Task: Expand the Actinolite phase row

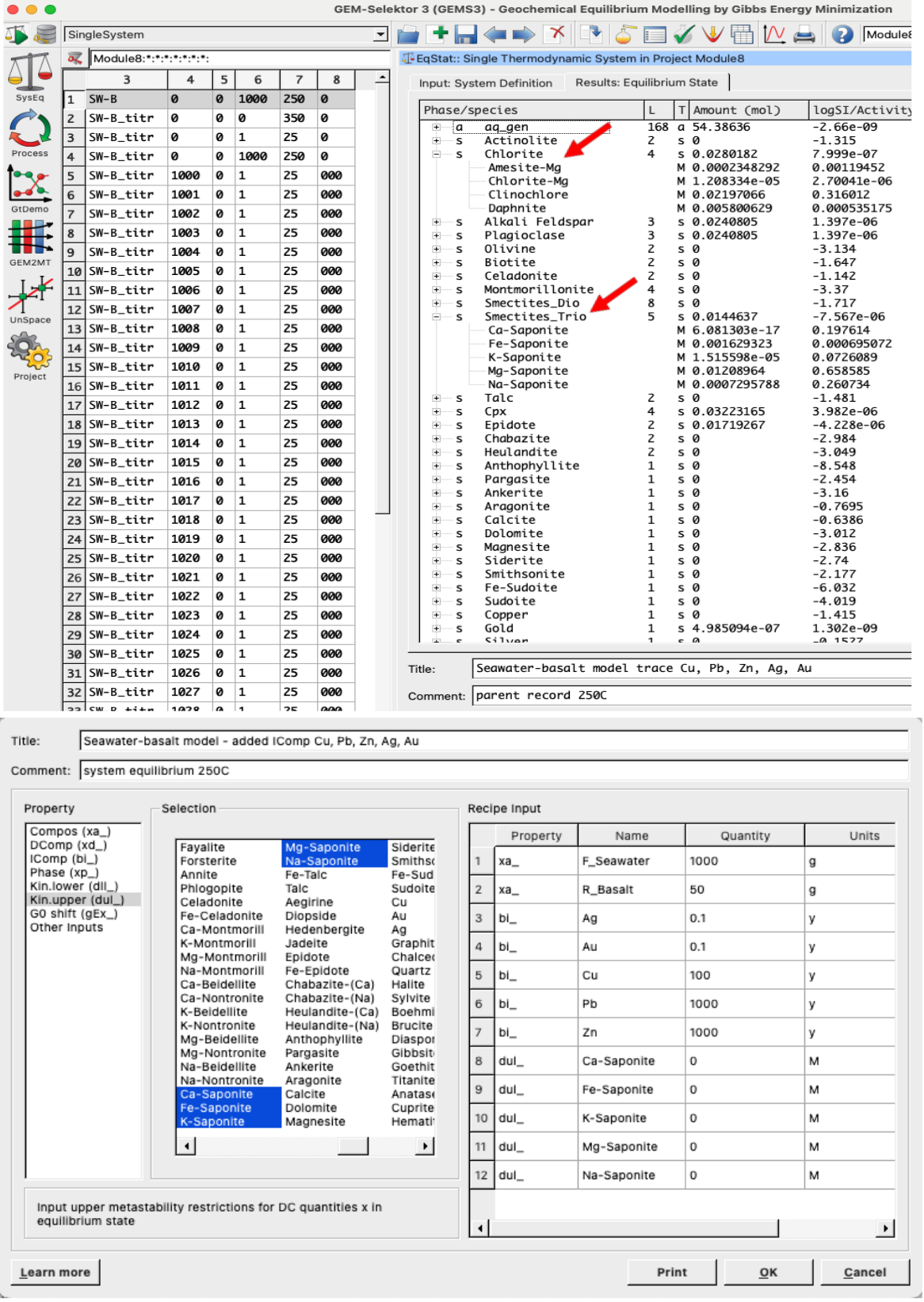Action: click(436, 140)
